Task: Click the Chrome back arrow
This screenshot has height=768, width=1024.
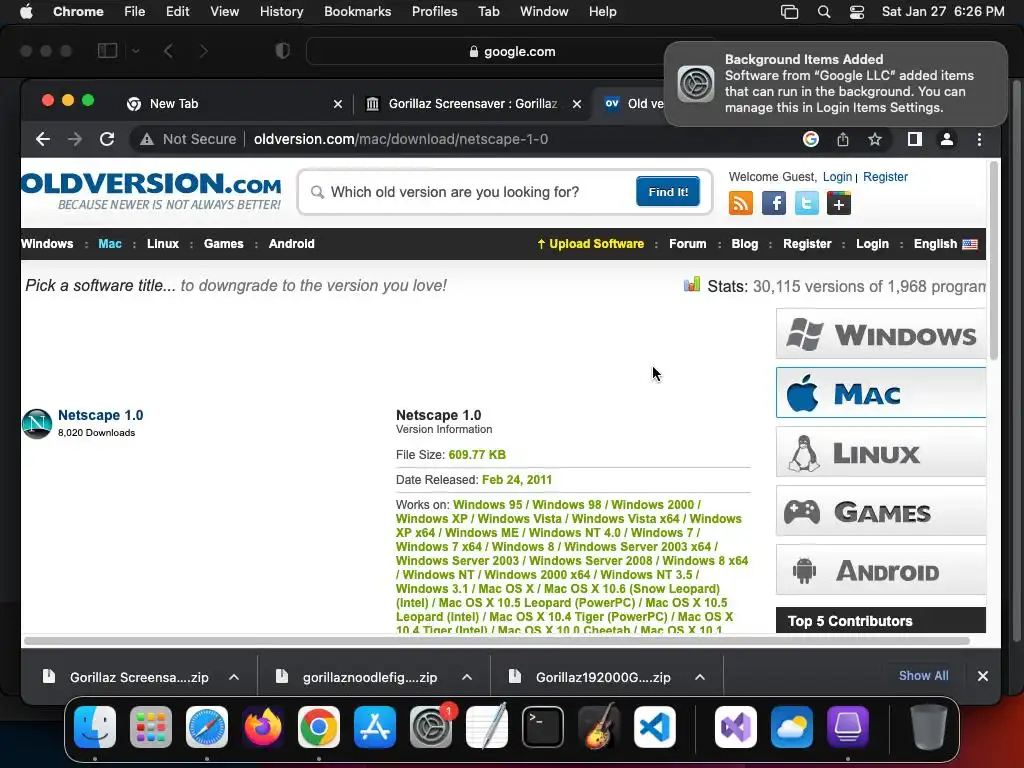Action: pos(42,139)
